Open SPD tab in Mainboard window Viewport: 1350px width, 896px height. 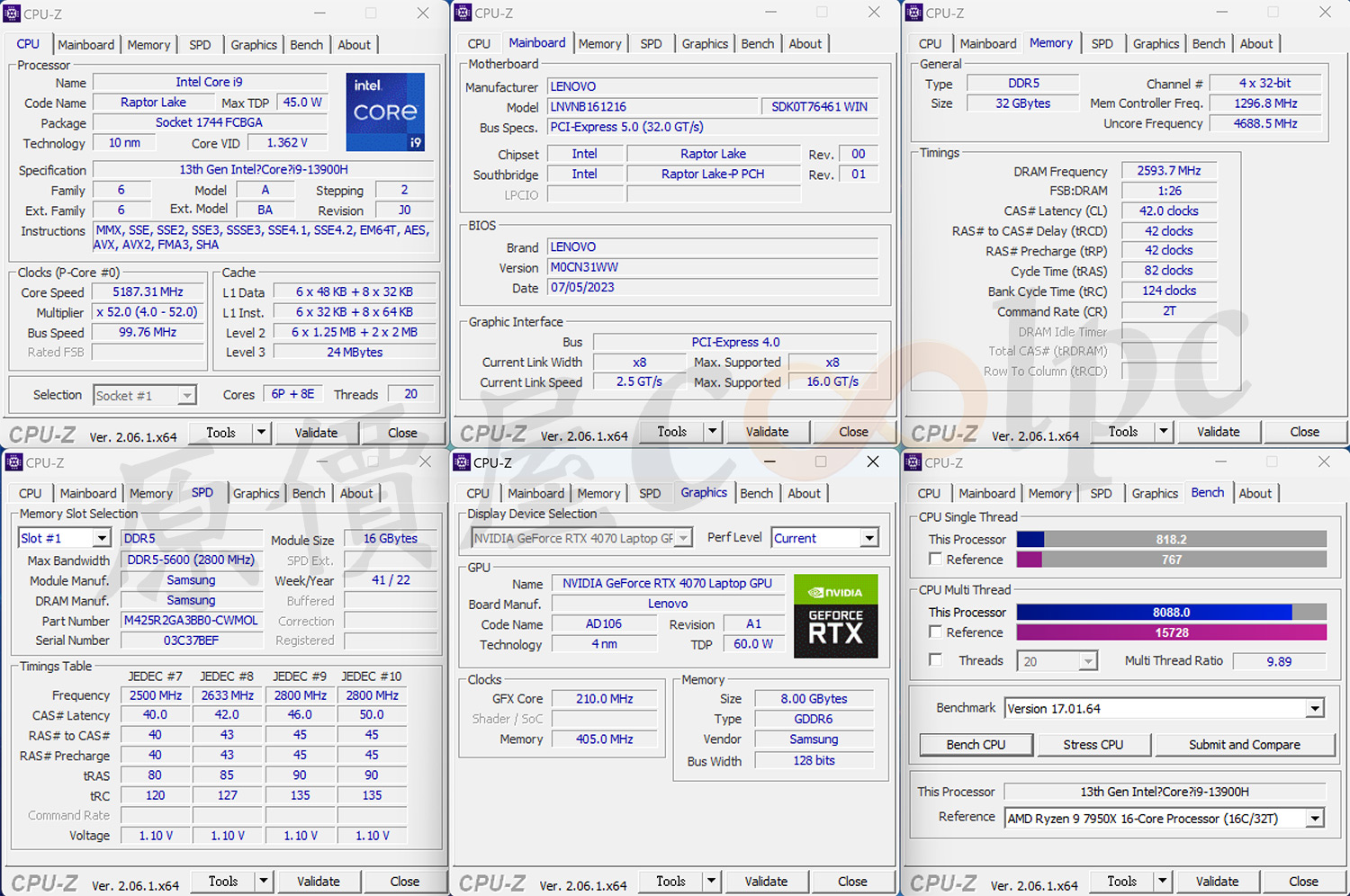pyautogui.click(x=651, y=44)
